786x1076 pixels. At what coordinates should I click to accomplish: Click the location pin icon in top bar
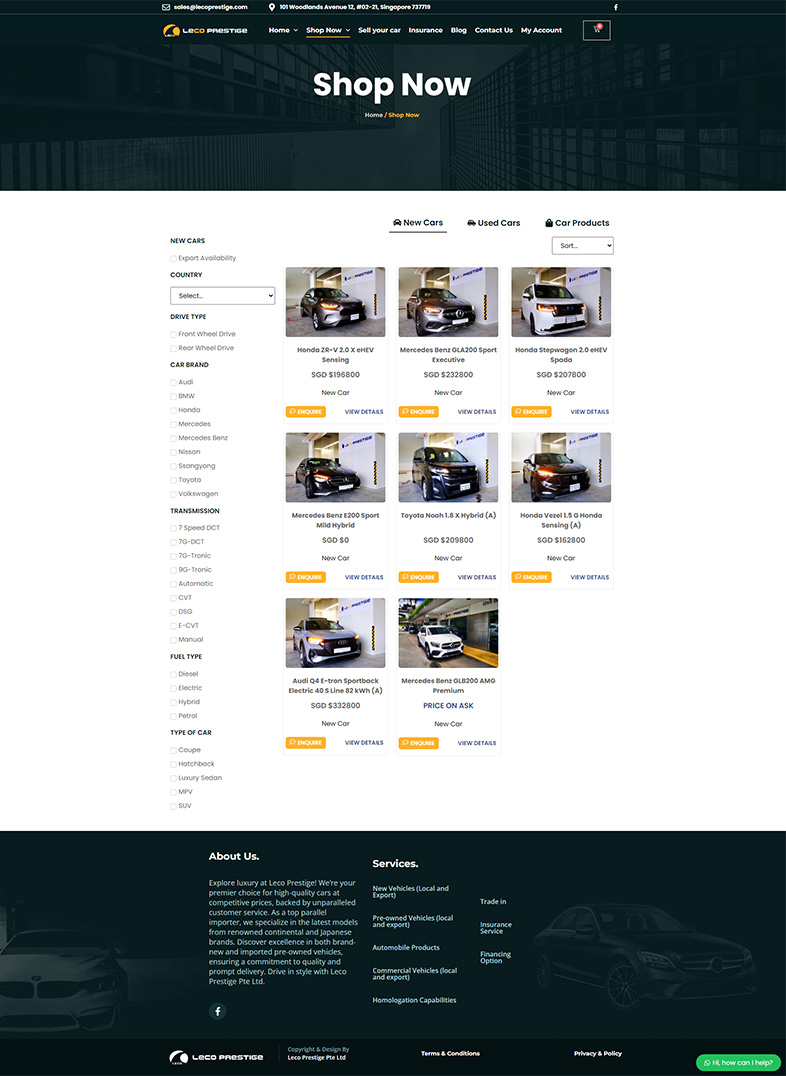272,7
